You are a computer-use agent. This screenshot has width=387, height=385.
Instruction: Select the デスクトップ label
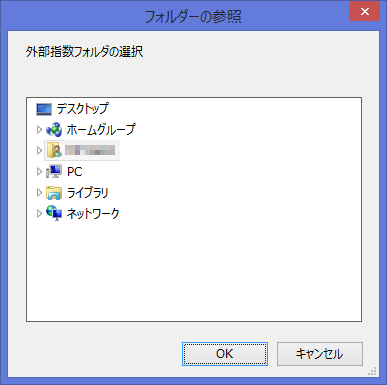pyautogui.click(x=82, y=109)
